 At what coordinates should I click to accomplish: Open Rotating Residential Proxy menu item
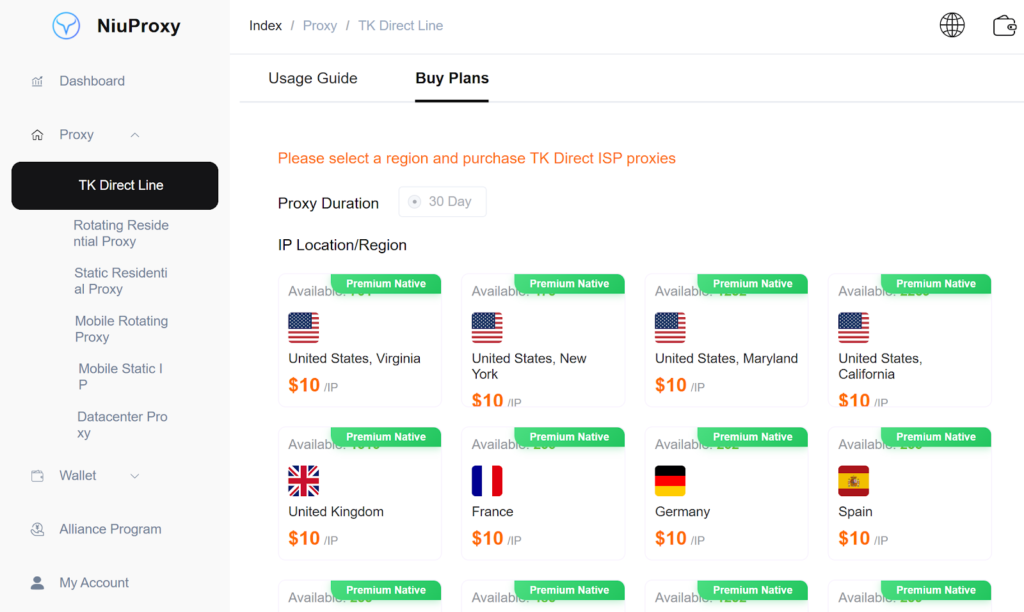pyautogui.click(x=121, y=233)
